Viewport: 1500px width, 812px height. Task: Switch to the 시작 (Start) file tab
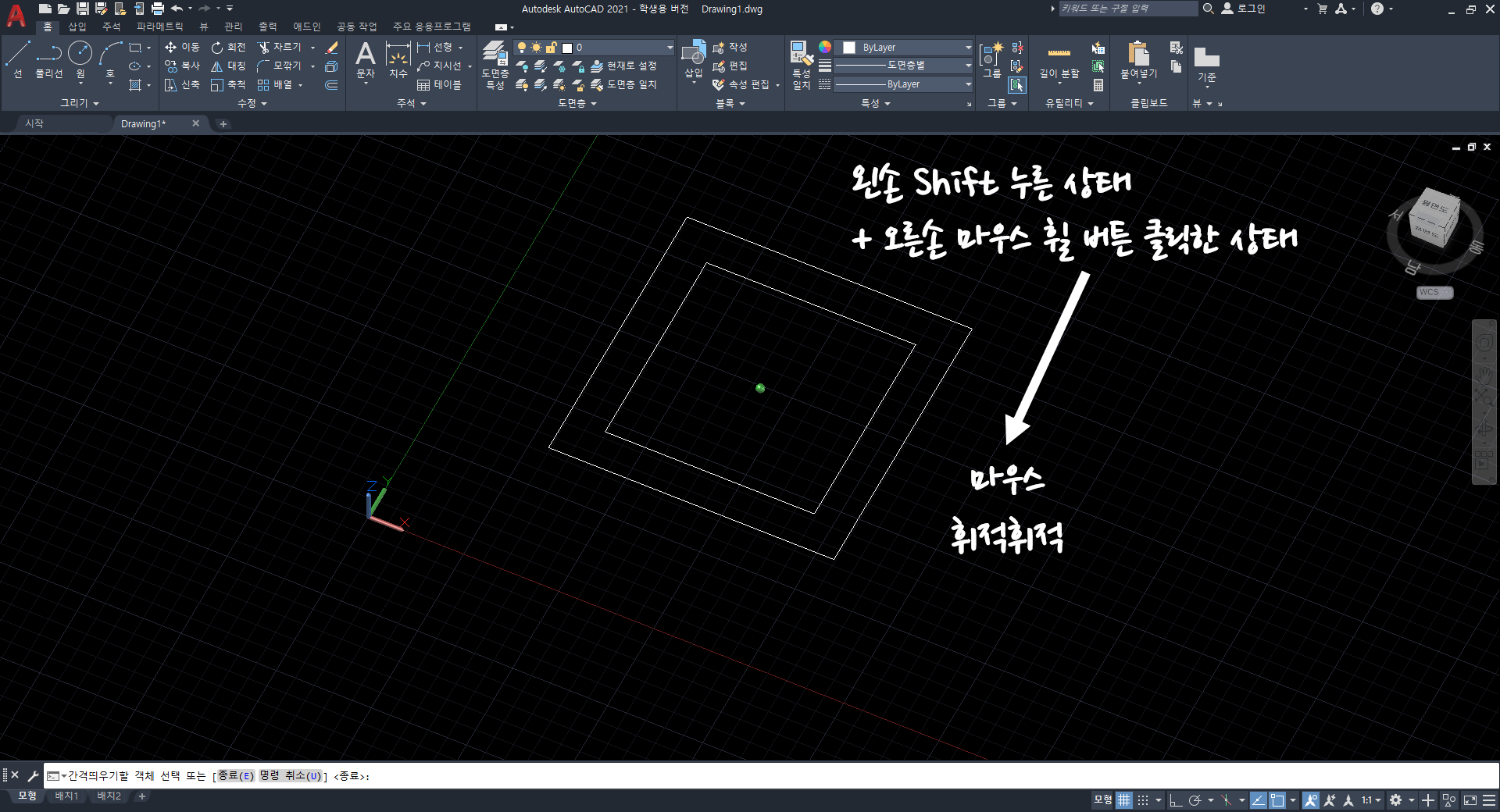[x=34, y=123]
